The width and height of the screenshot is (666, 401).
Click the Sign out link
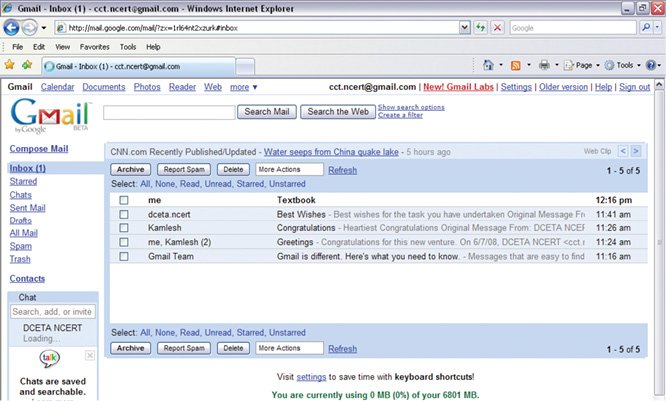635,87
